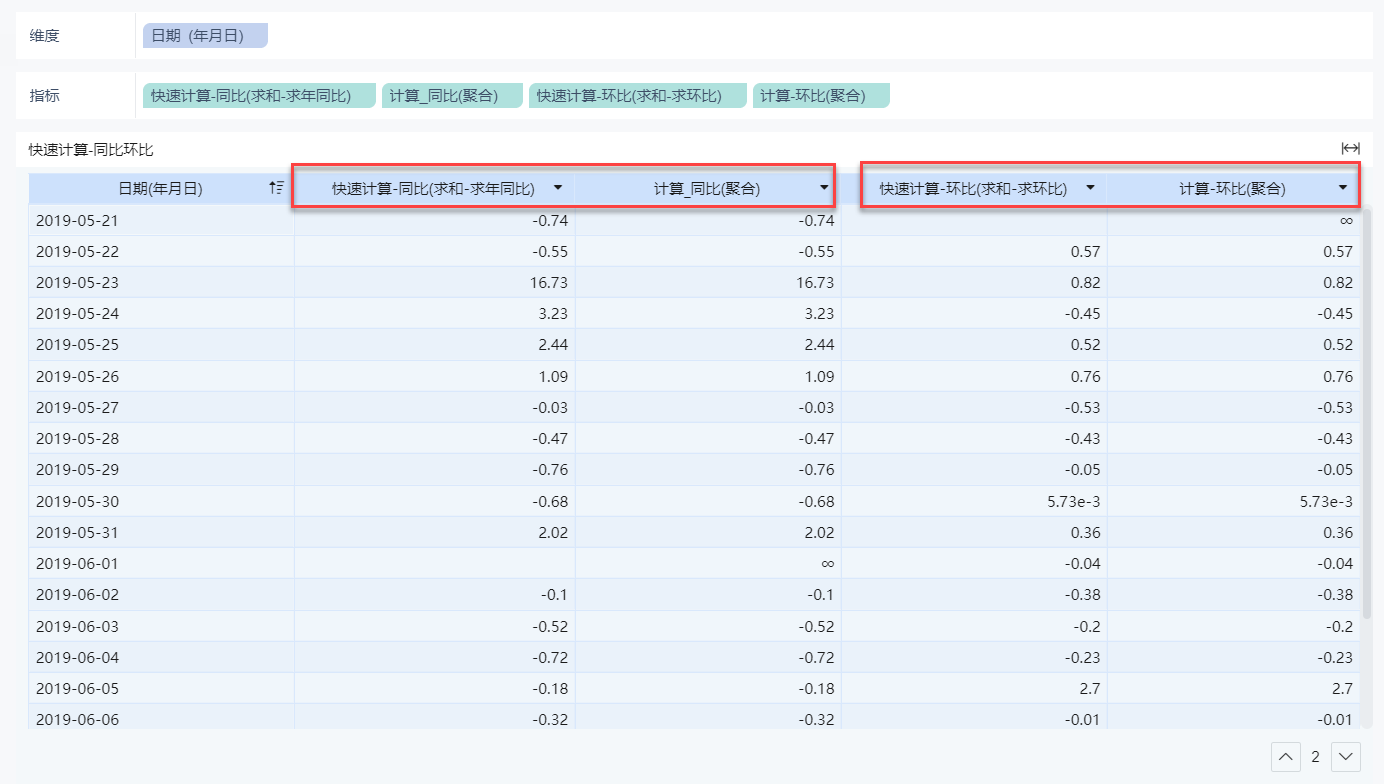
Task: Select the 2019-05-21 date cell
Action: (x=162, y=220)
